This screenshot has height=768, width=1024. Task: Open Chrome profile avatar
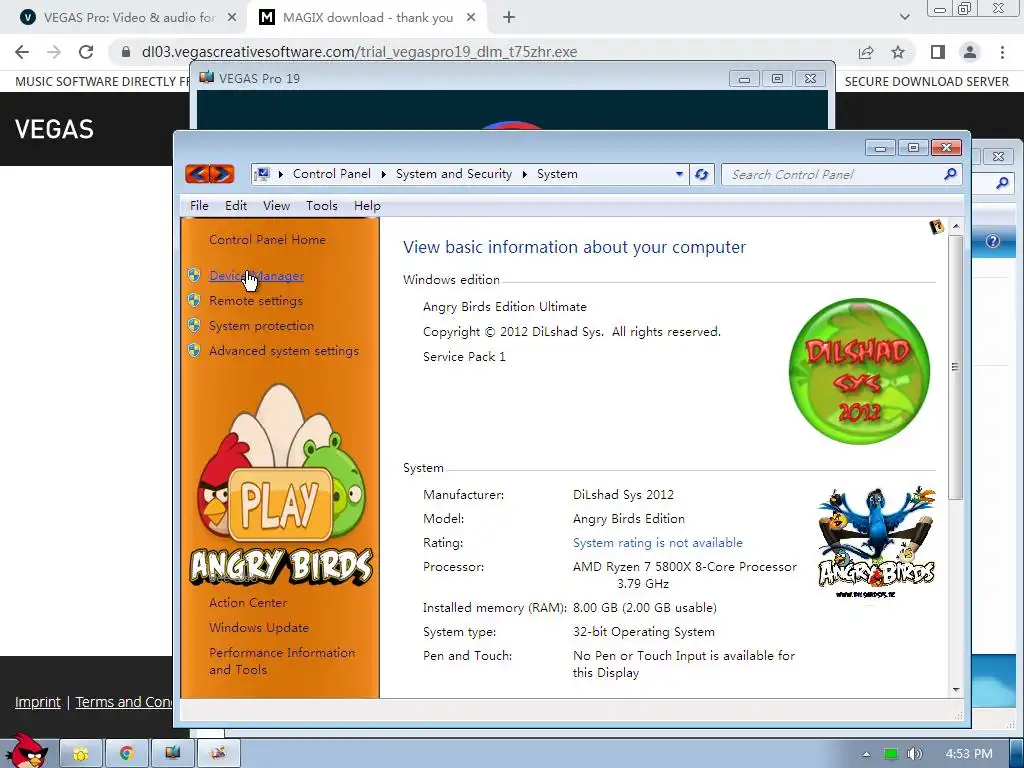click(970, 52)
